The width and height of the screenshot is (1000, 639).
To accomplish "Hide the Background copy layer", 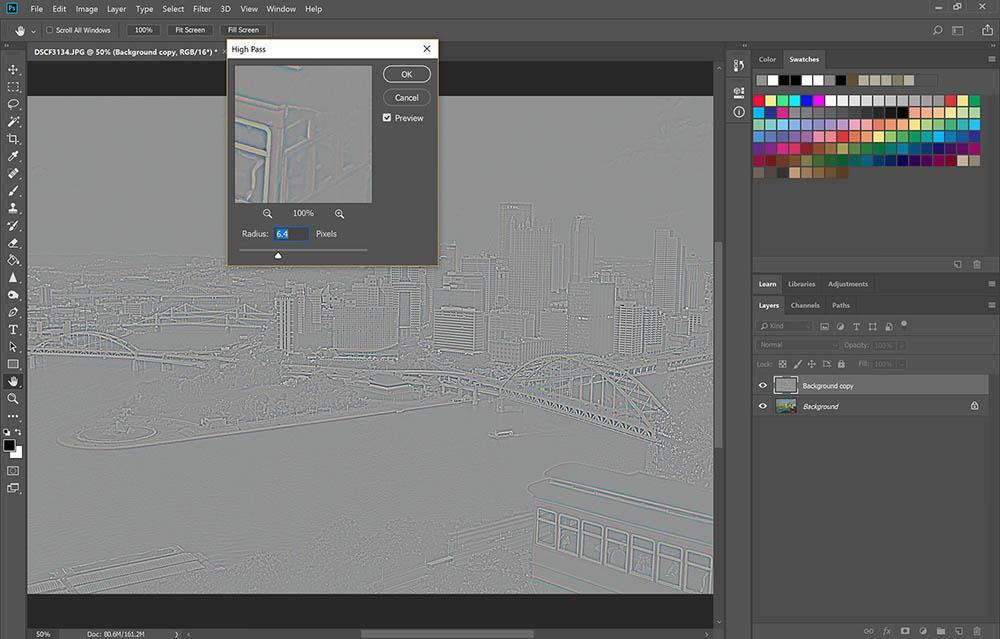I will point(763,386).
